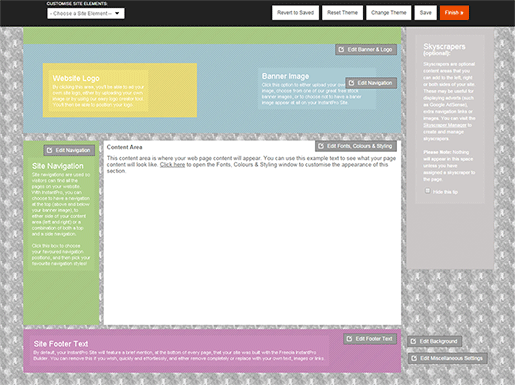
Task: Open the Change Theme option
Action: [389, 13]
